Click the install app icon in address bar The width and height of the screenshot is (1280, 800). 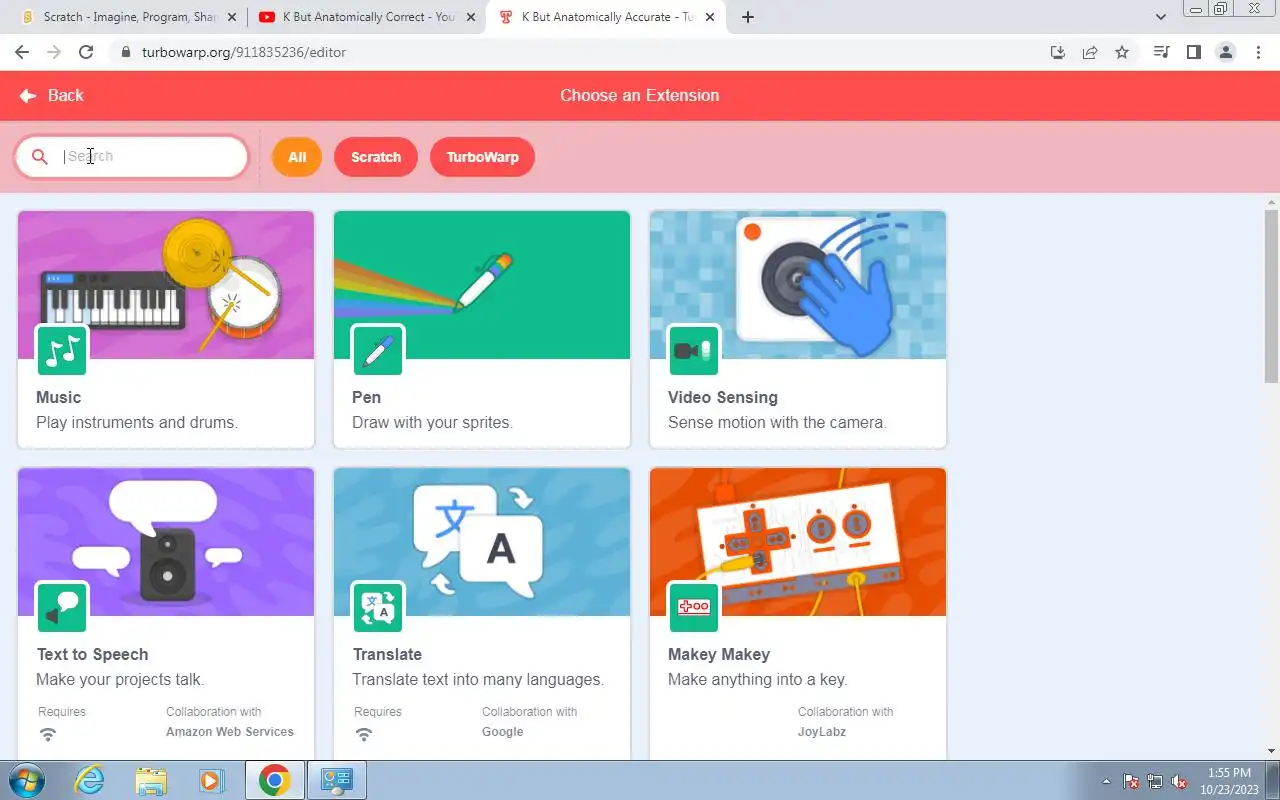1058,52
